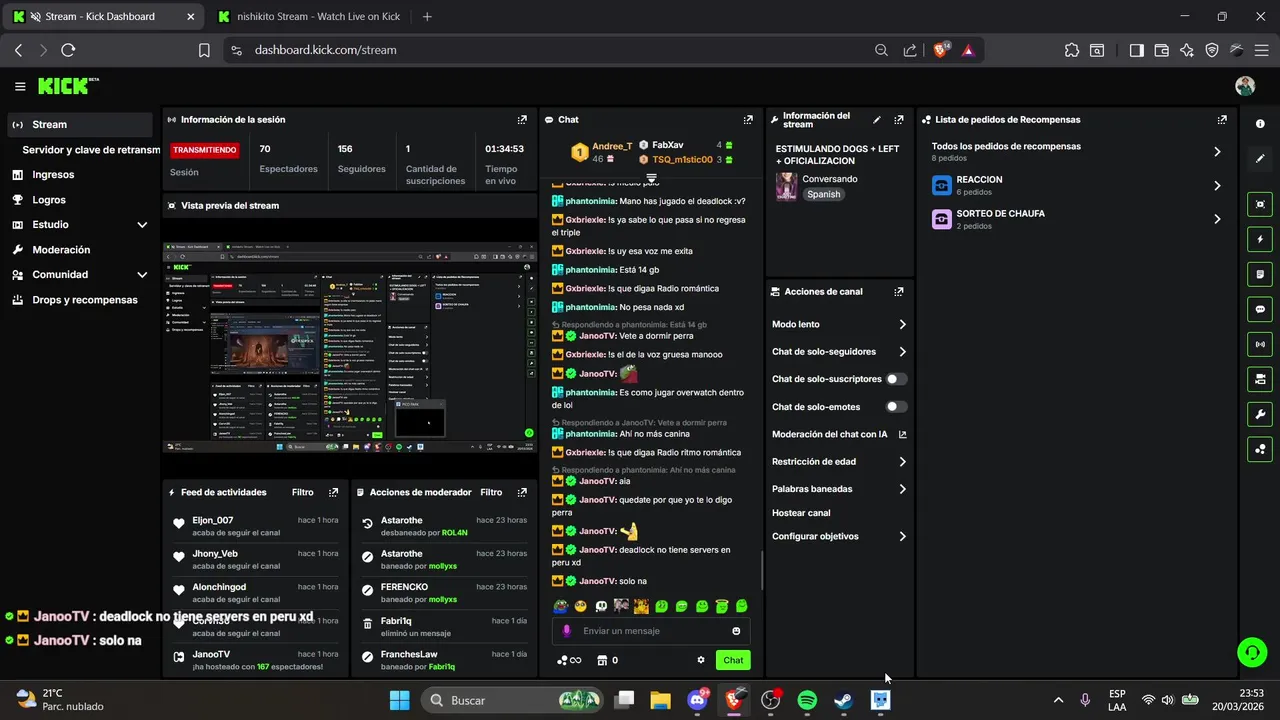
Task: Open chat settings gear icon
Action: coord(701,660)
